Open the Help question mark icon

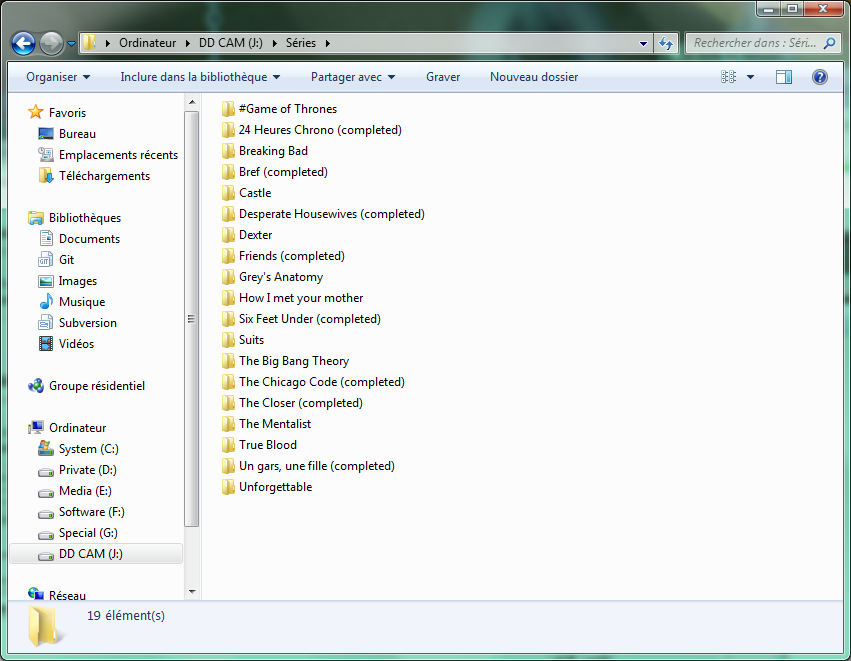[819, 77]
